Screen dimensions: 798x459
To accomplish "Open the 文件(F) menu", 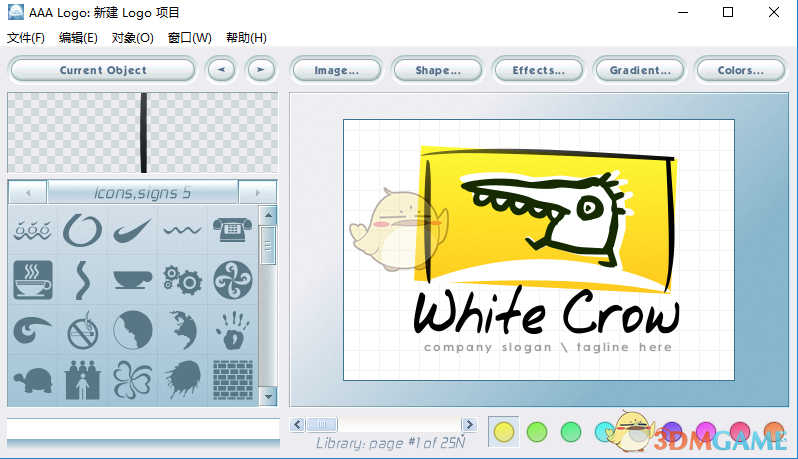I will click(26, 38).
